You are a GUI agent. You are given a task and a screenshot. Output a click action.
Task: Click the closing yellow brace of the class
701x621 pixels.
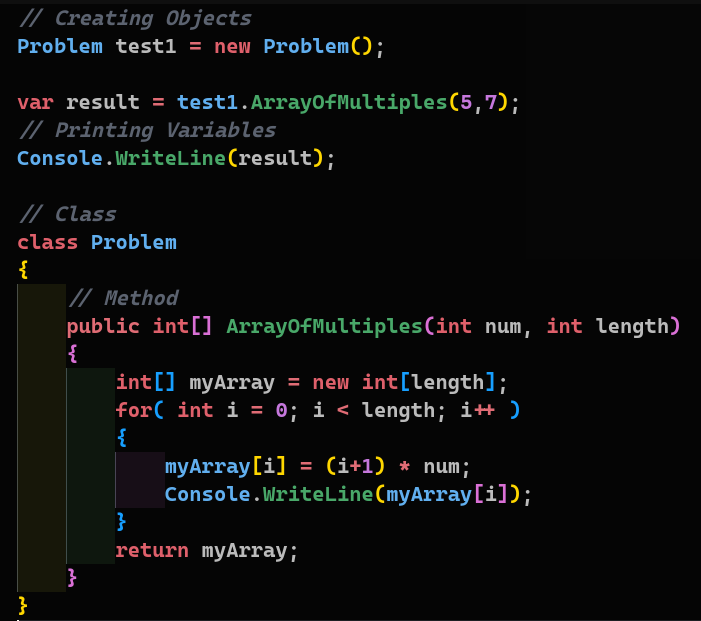point(23,606)
